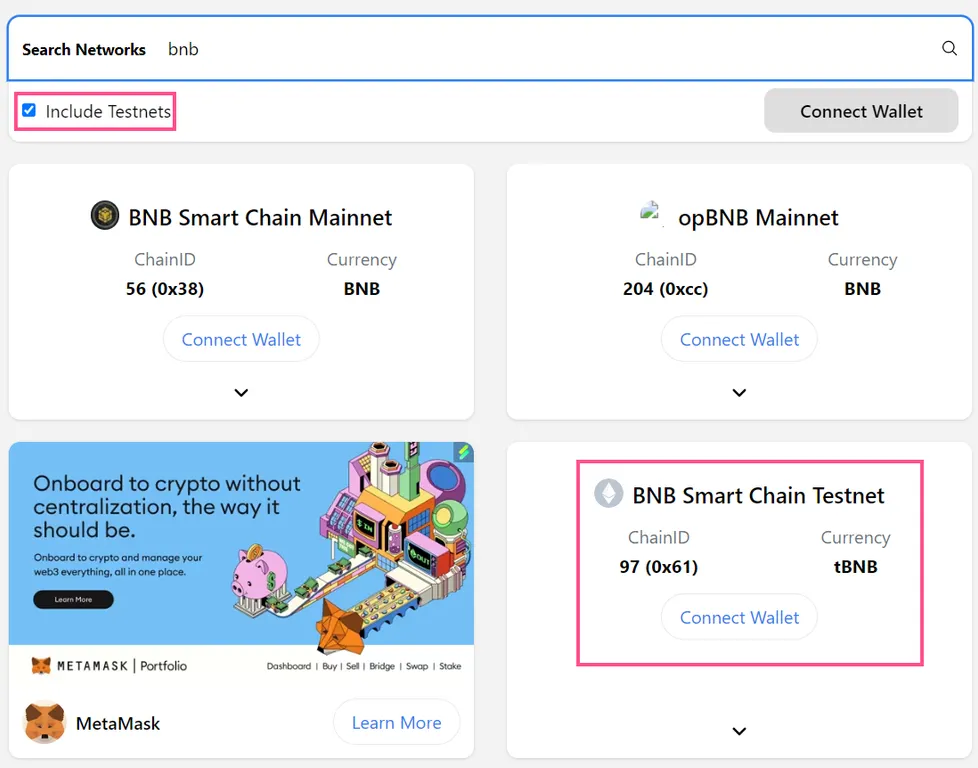Click the Sell link in the ad
Screen dimensions: 978x768
(x=352, y=666)
